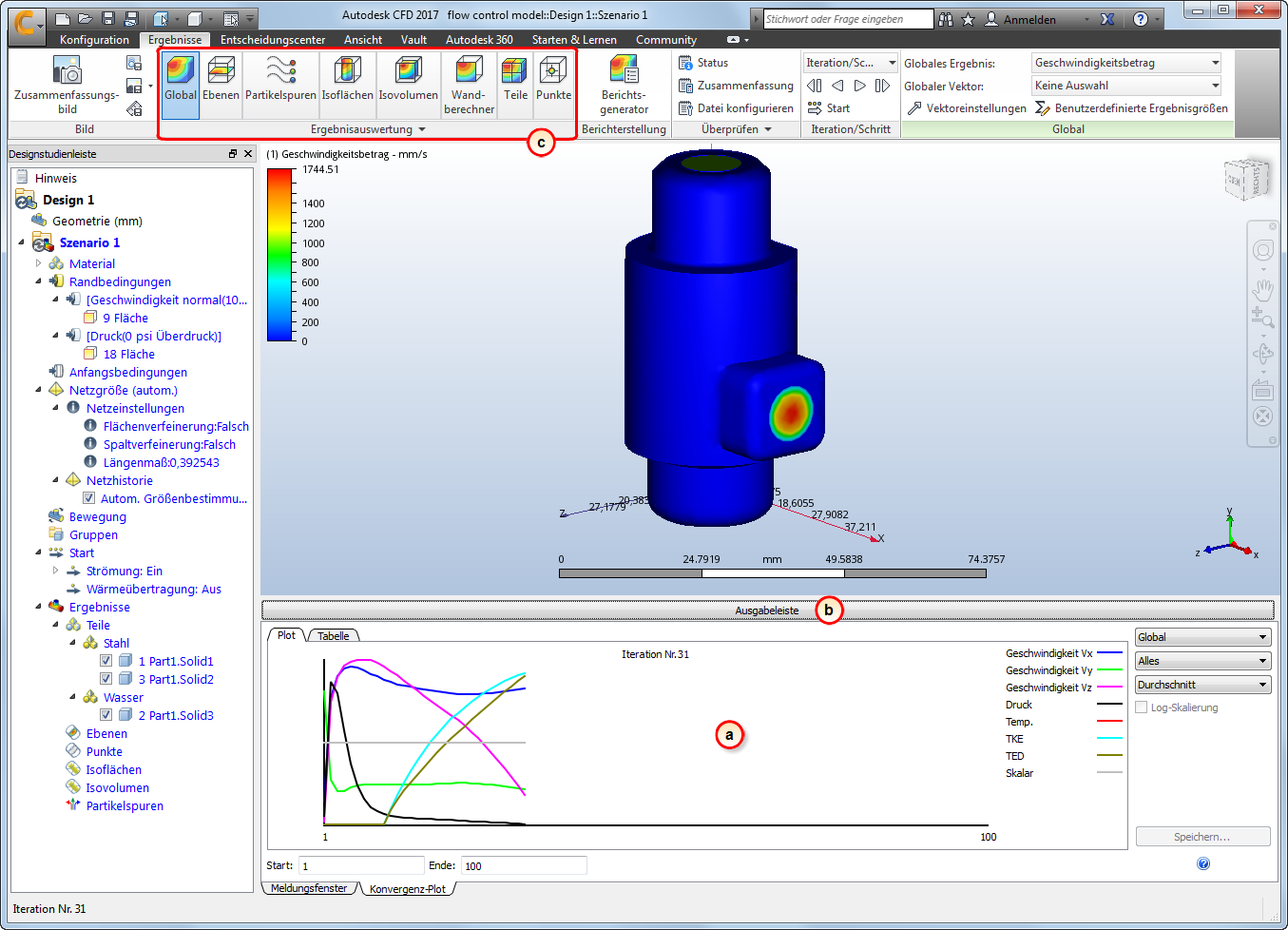1288x930 pixels.
Task: Expand the Ergebnisauswertung panel title
Action: (x=368, y=129)
